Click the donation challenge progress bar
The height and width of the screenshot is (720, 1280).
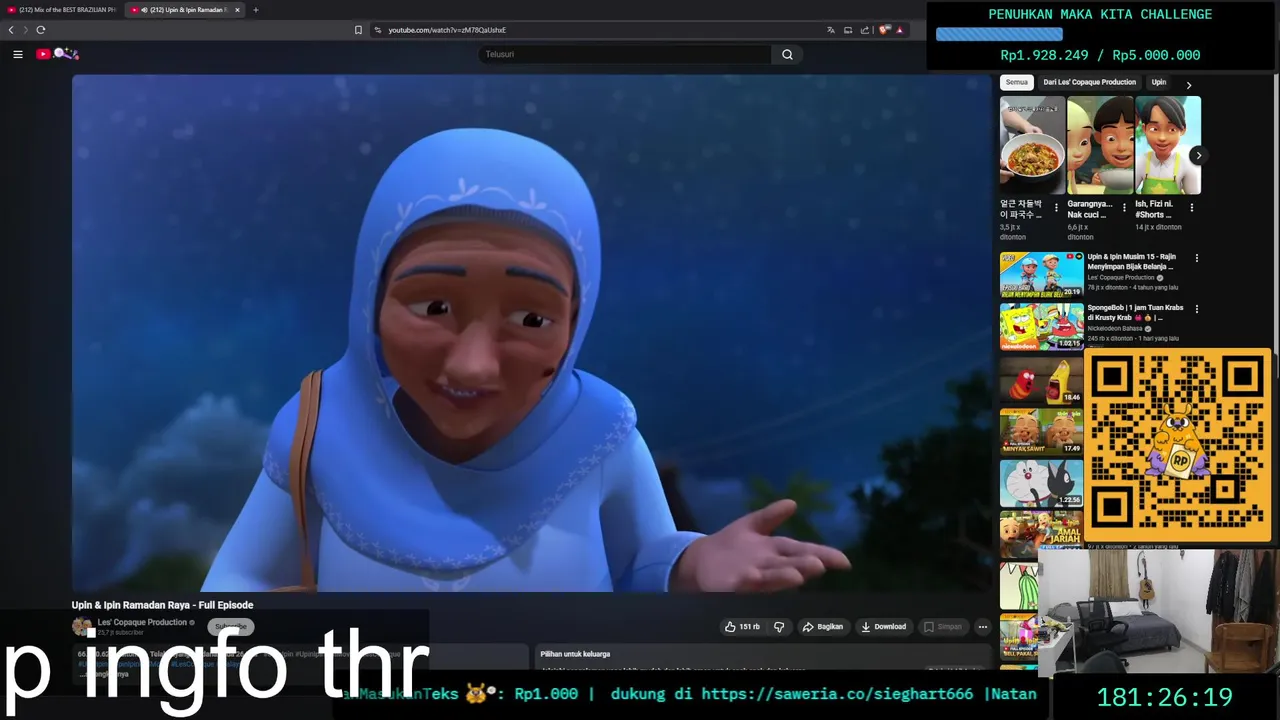999,34
